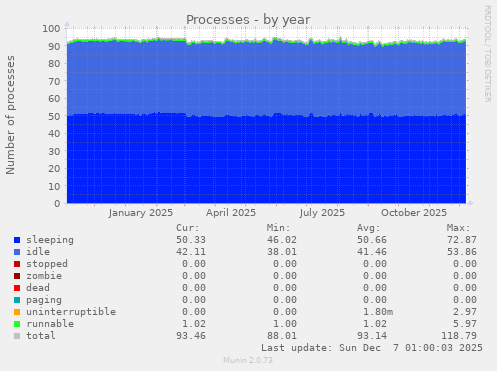This screenshot has height=371, width=497.
Task: Click idle minimum value 38.01
Action: (x=282, y=252)
